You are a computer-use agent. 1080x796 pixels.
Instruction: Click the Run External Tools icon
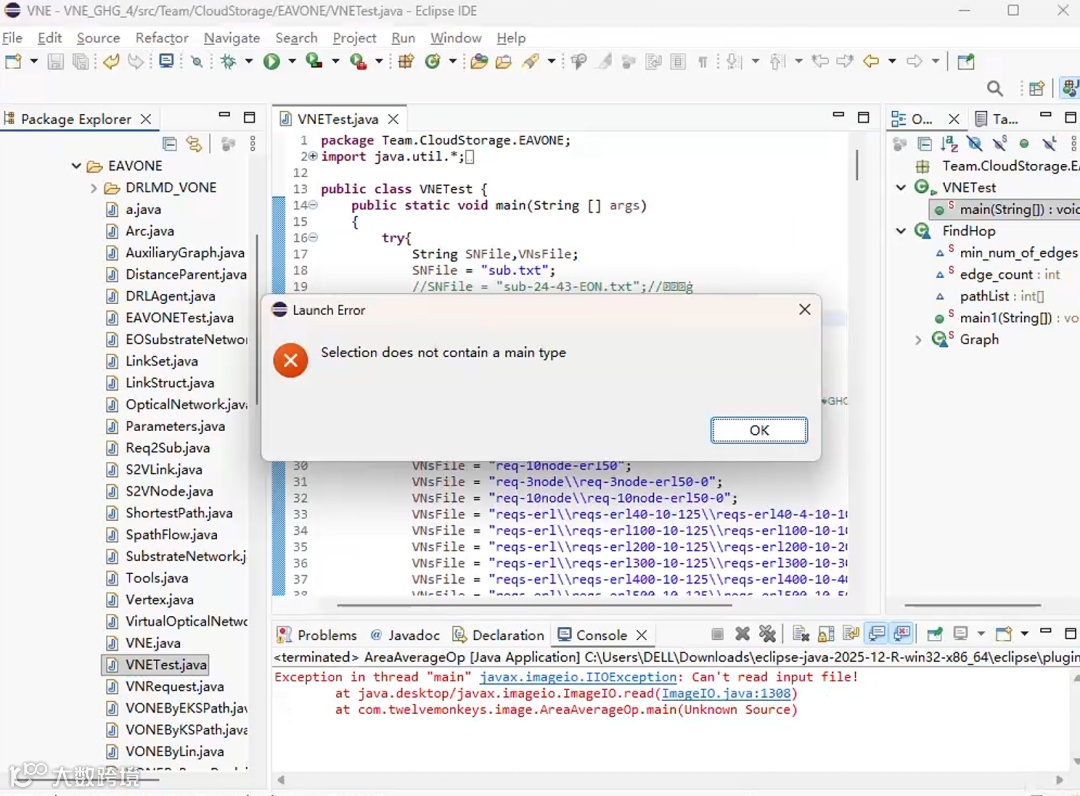357,61
